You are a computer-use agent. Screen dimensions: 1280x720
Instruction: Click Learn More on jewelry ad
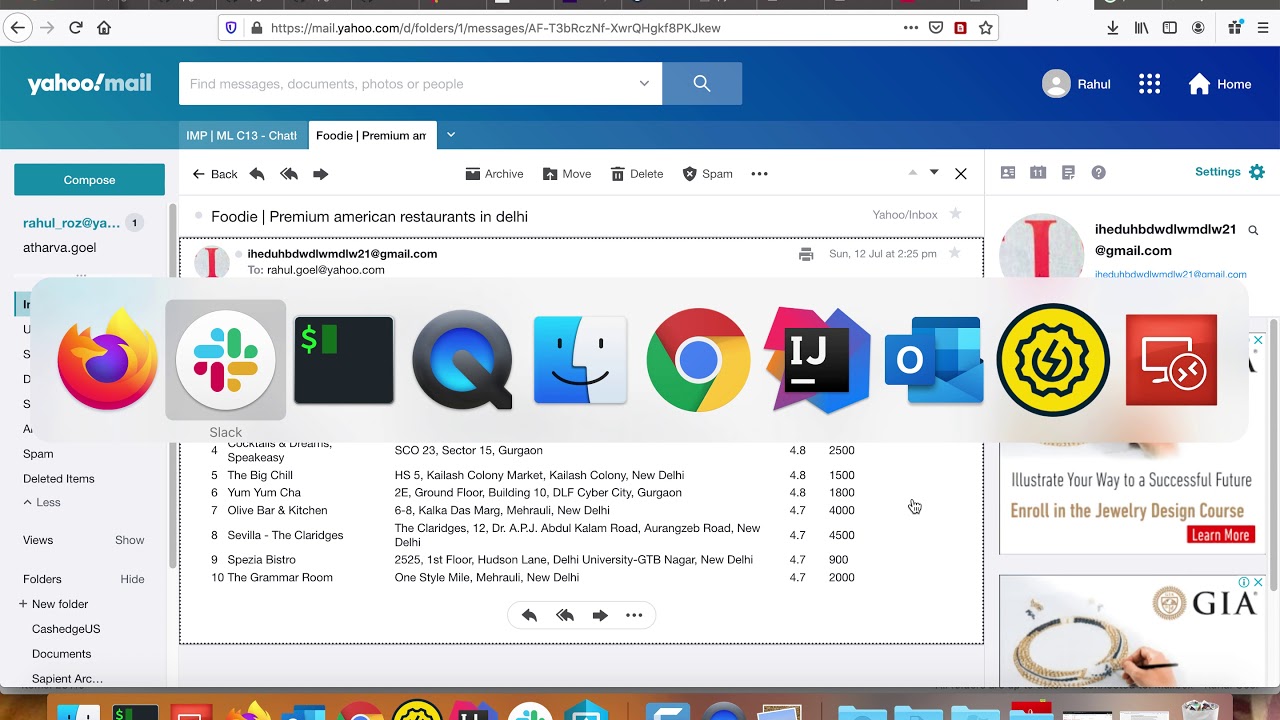click(x=1221, y=535)
